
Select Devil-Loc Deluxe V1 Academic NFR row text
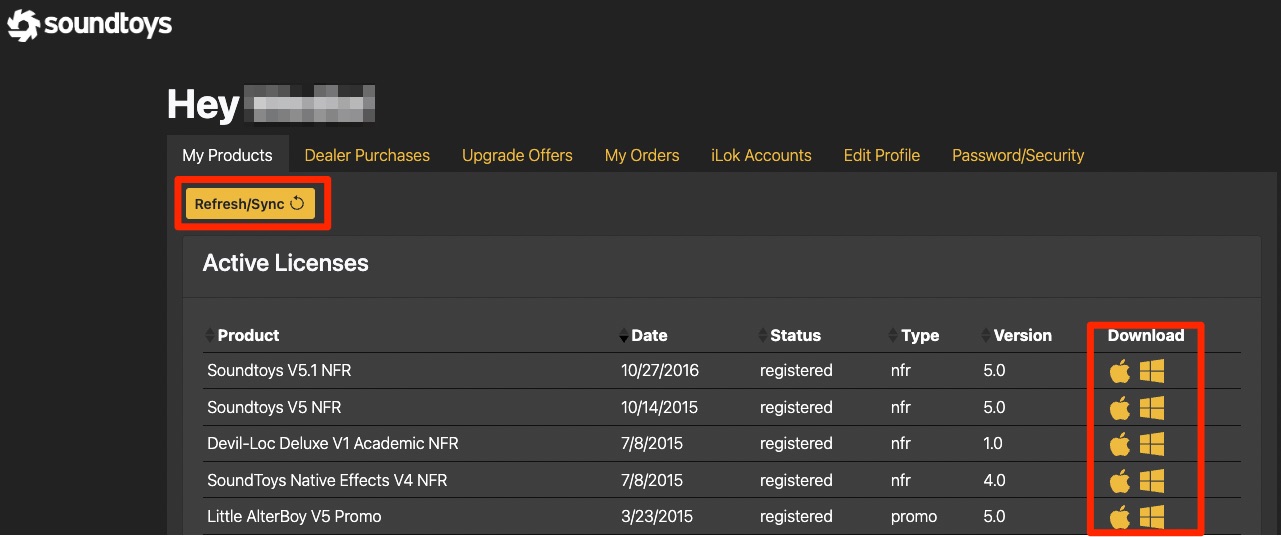pos(333,443)
